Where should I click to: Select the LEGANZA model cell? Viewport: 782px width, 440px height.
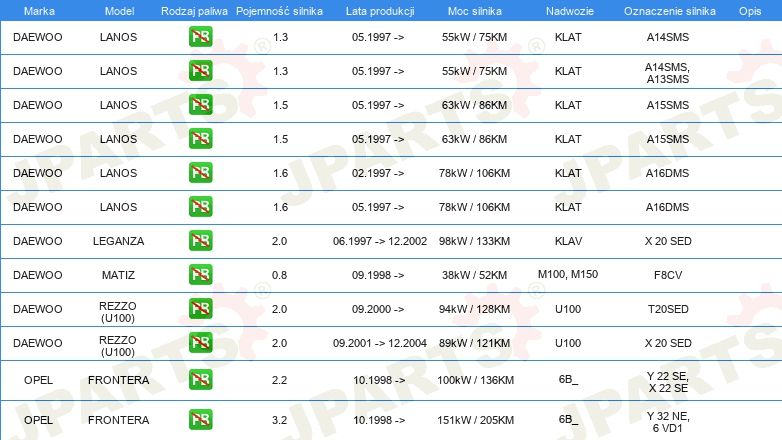coord(118,241)
